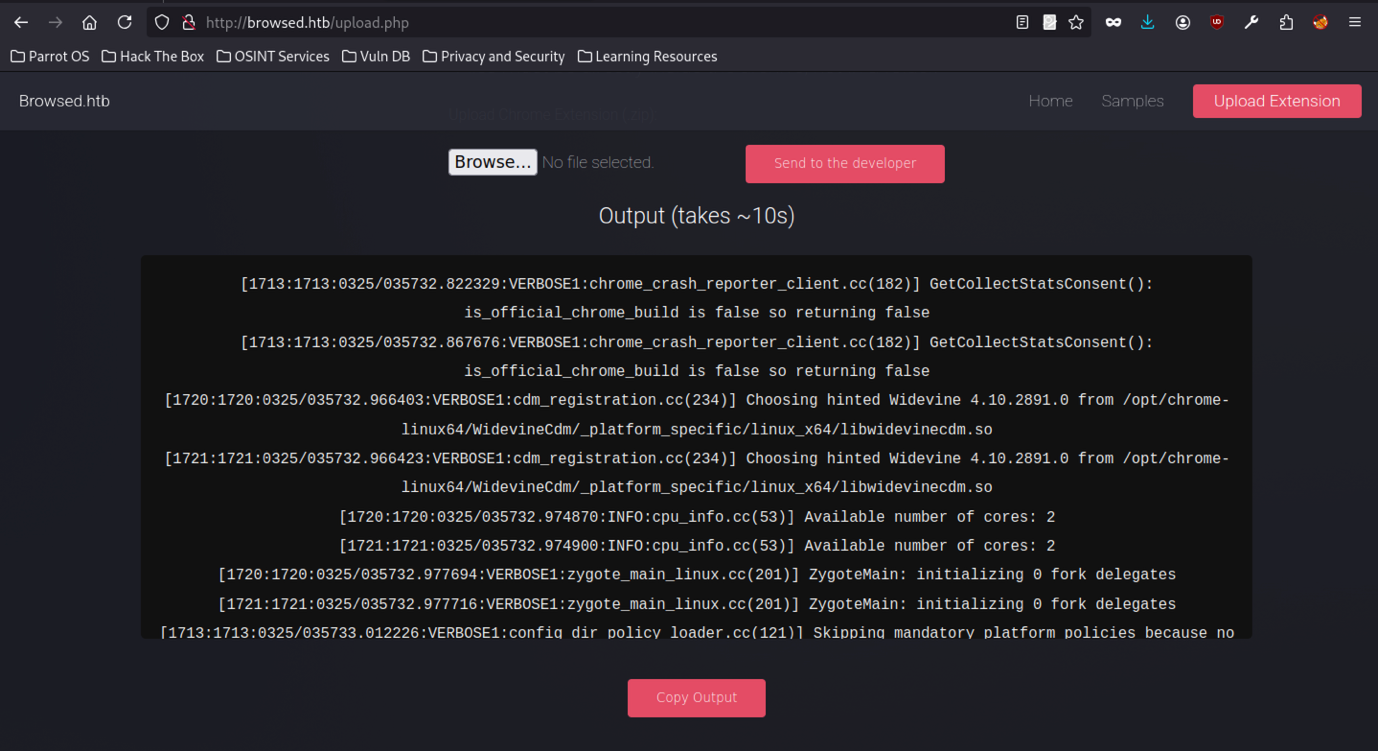Screen dimensions: 1378x751
Task: Open the Extensions puzzle piece icon
Action: pyautogui.click(x=1286, y=22)
